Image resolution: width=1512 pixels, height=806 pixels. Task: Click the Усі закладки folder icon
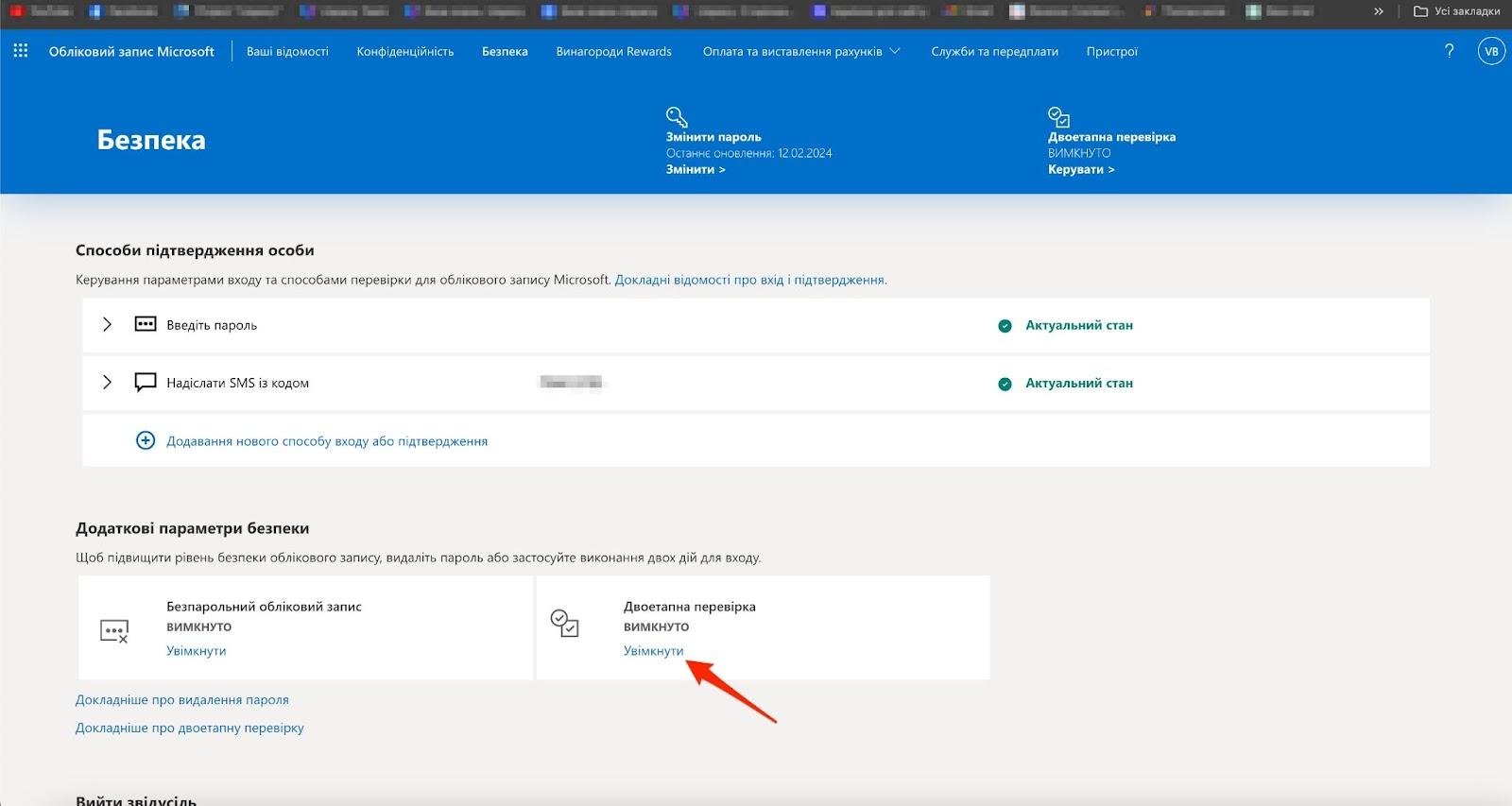[x=1420, y=11]
